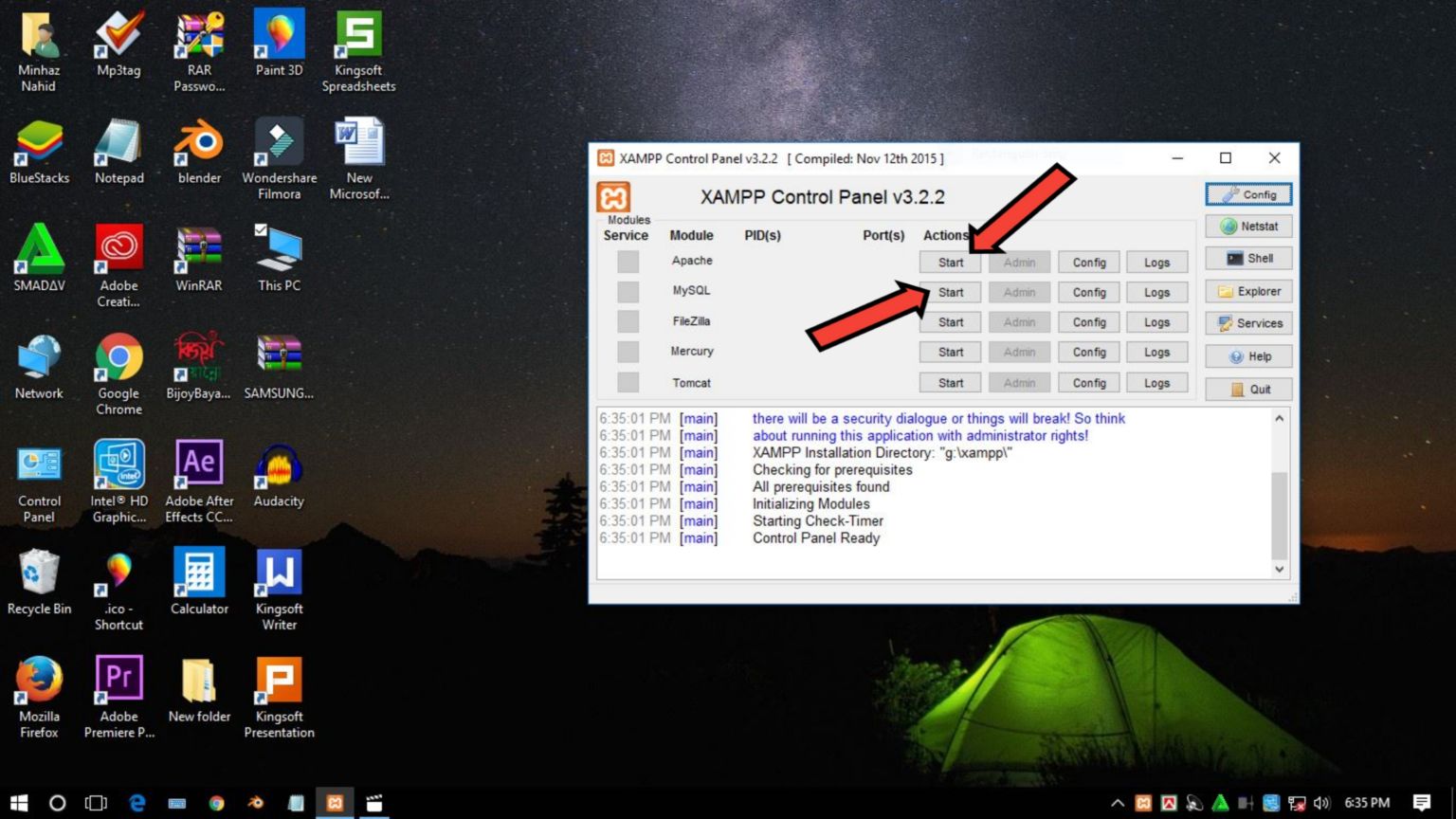
Task: Quit the XAMPP Control Panel
Action: click(x=1248, y=390)
